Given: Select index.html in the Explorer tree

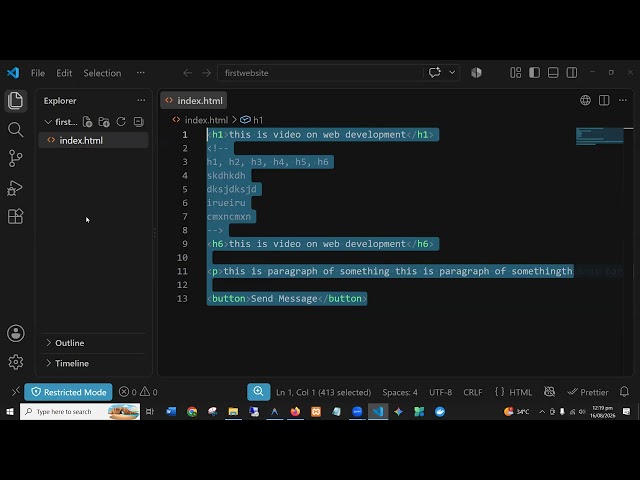Looking at the screenshot, I should (93, 140).
